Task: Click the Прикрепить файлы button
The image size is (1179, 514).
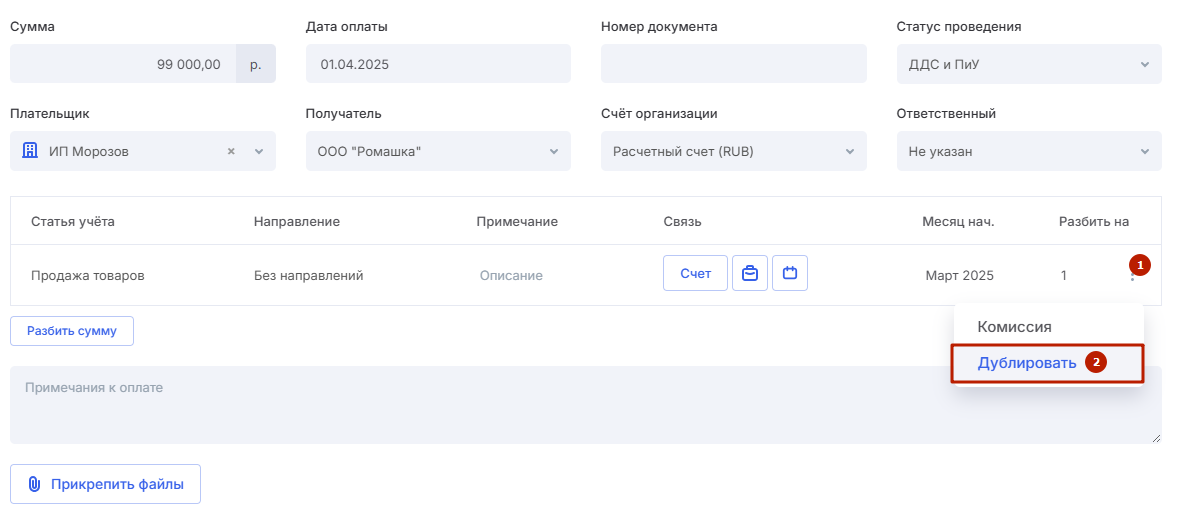Action: (106, 484)
